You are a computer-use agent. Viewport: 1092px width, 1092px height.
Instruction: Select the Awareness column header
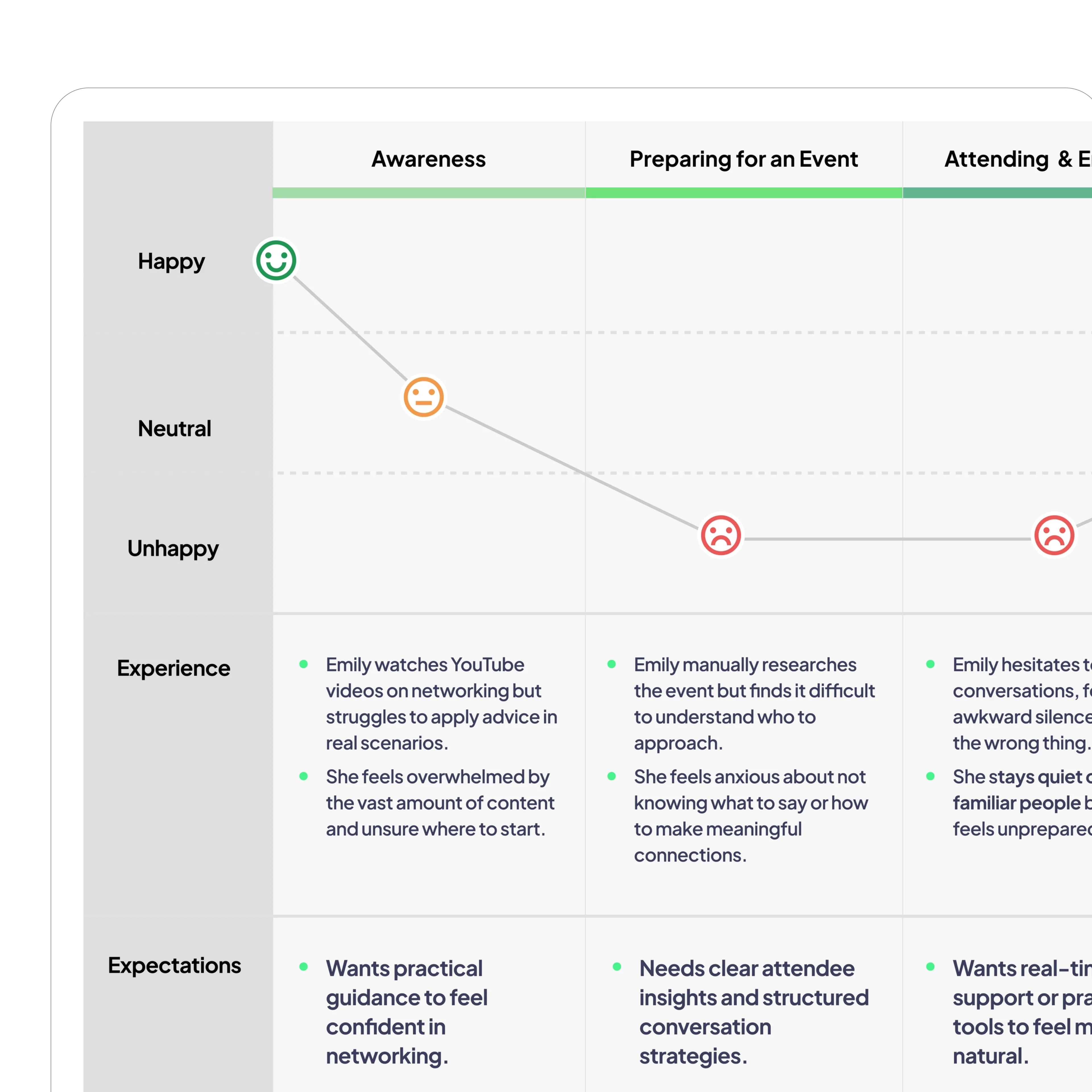point(429,159)
